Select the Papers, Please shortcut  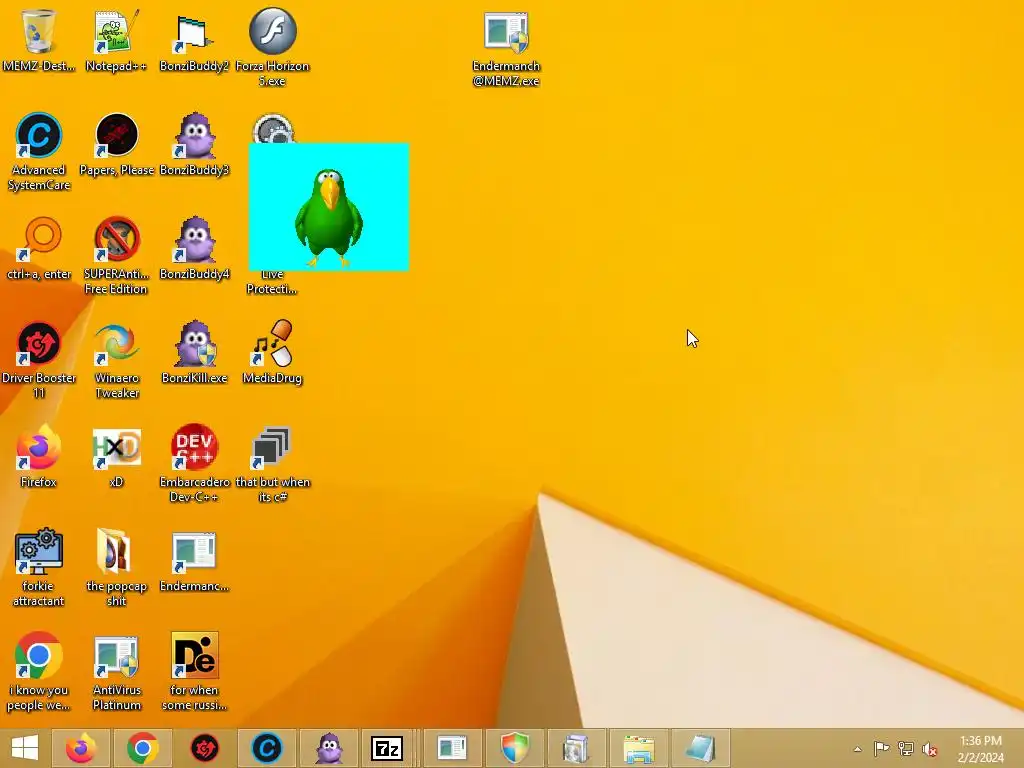(x=116, y=145)
